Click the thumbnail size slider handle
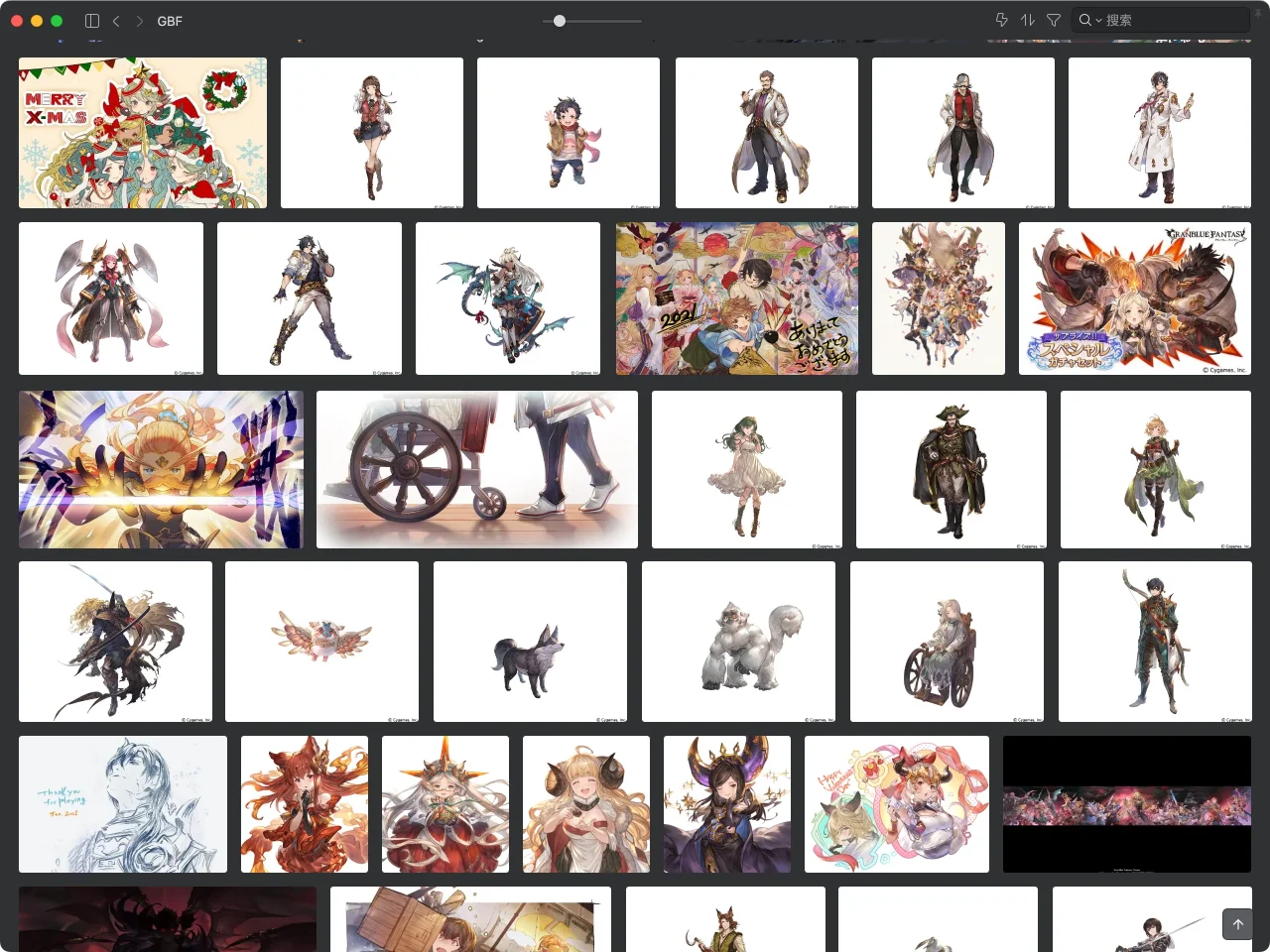The width and height of the screenshot is (1270, 952). [x=560, y=21]
